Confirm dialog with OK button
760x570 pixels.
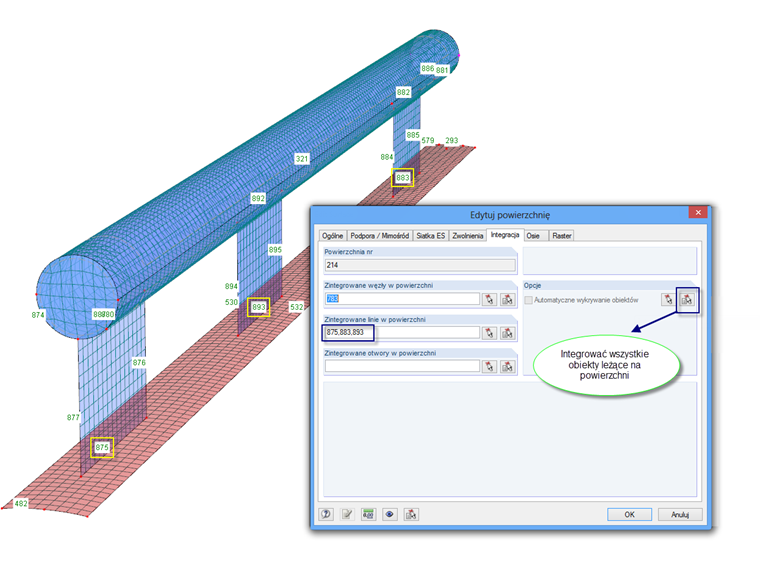[x=629, y=514]
